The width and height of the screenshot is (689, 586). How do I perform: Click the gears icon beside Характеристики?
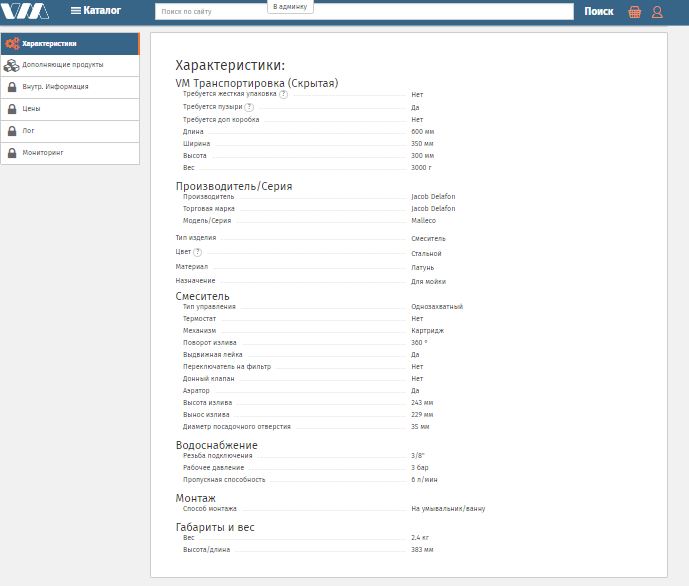[x=12, y=43]
